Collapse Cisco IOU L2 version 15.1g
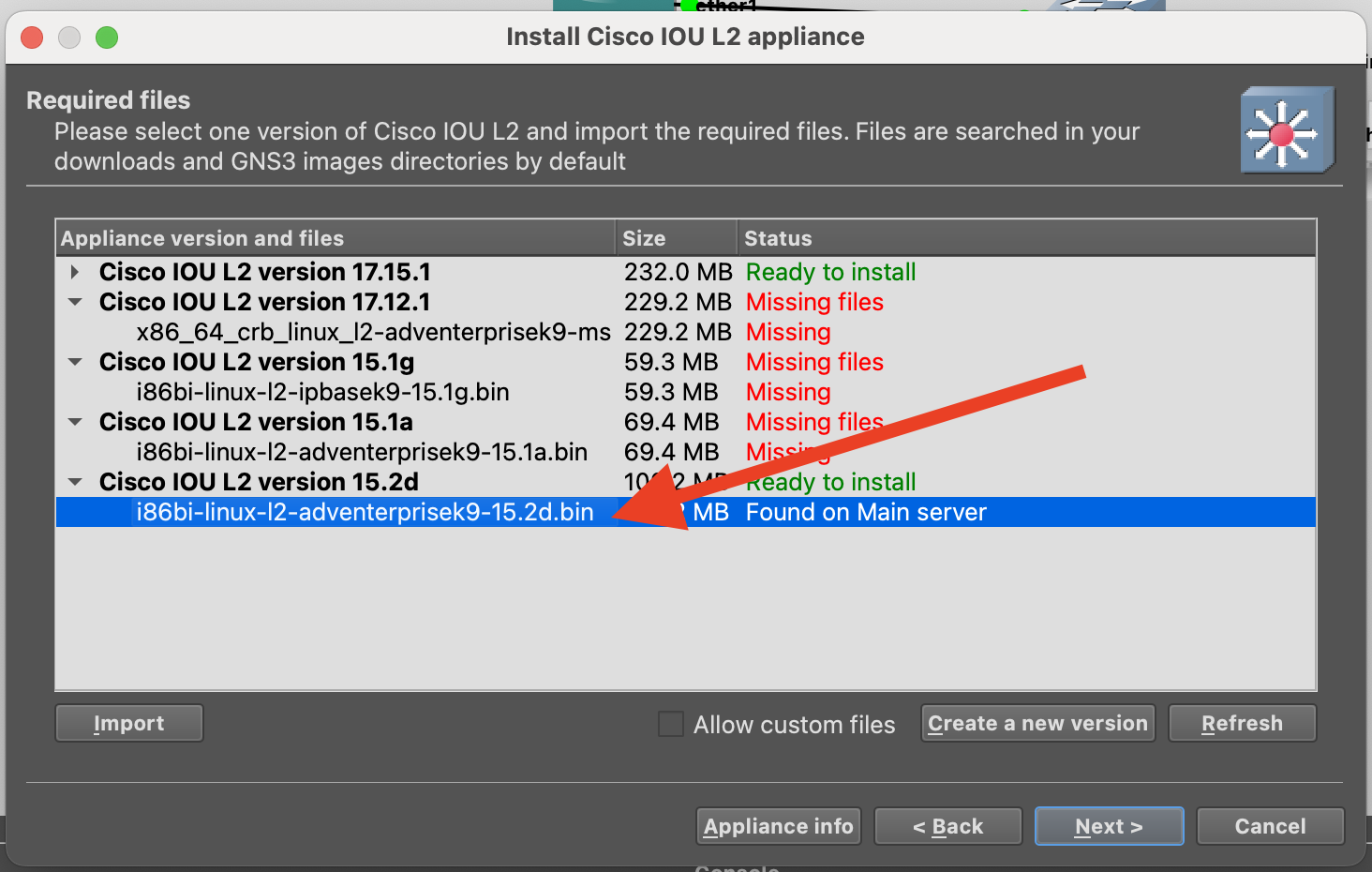The width and height of the screenshot is (1372, 872). (75, 363)
